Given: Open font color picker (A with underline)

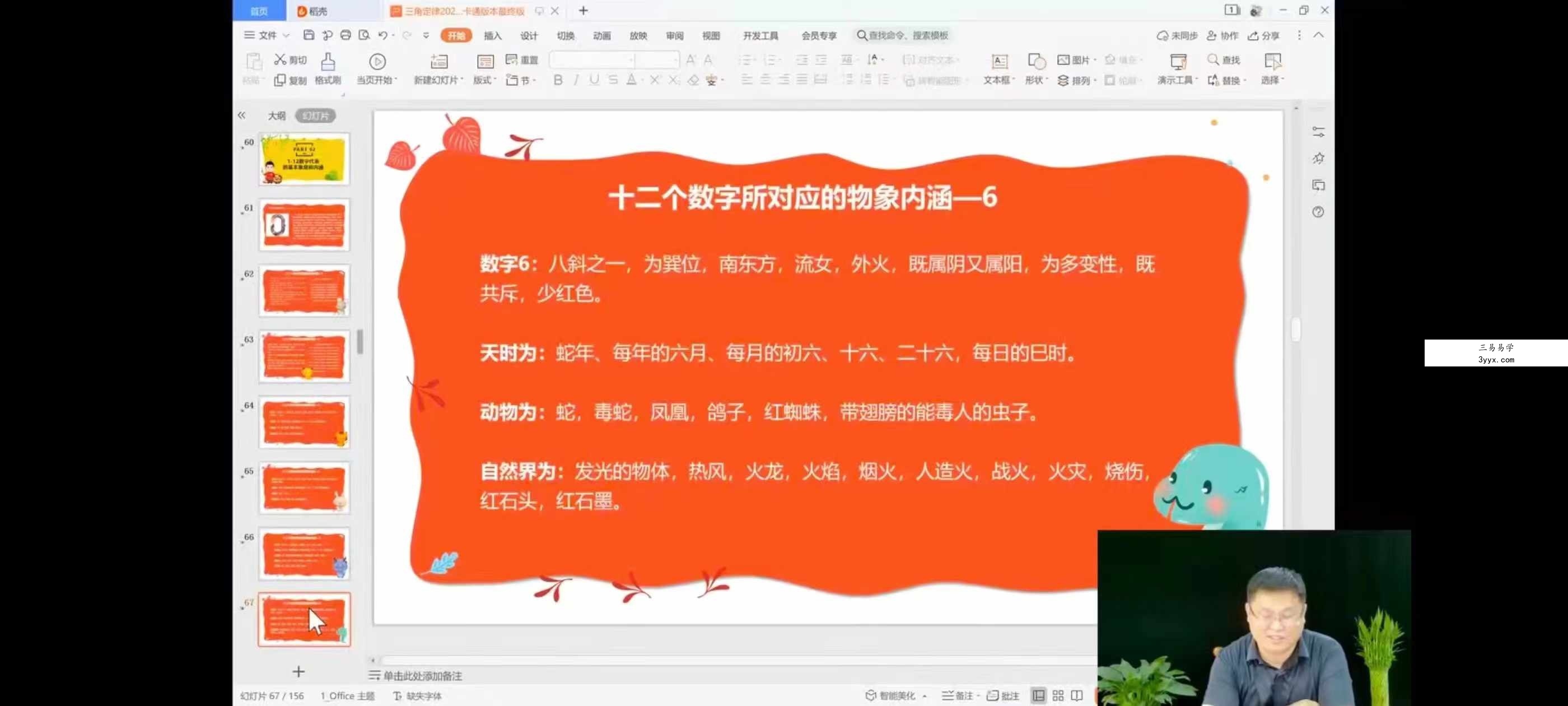Looking at the screenshot, I should tap(632, 80).
